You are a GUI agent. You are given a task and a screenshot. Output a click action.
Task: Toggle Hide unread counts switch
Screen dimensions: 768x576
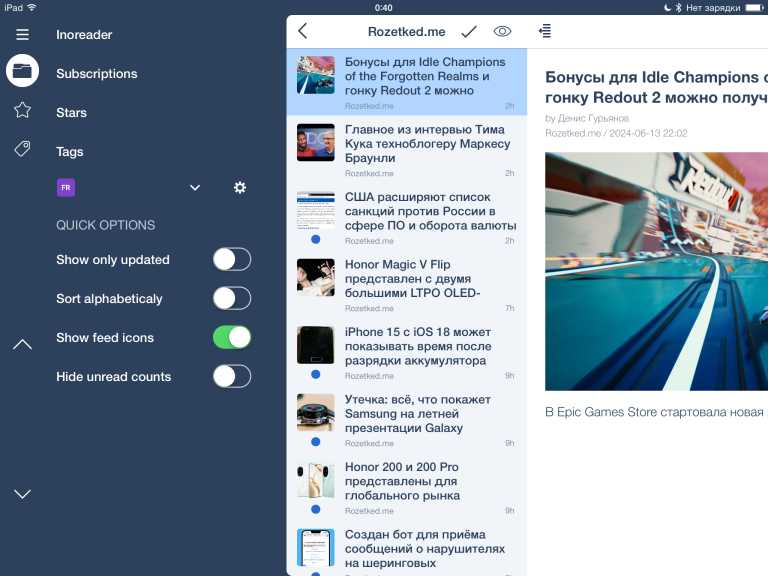click(232, 377)
